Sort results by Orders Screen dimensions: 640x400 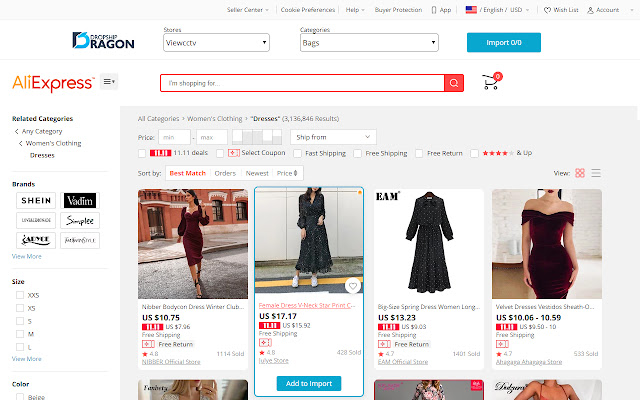click(225, 173)
